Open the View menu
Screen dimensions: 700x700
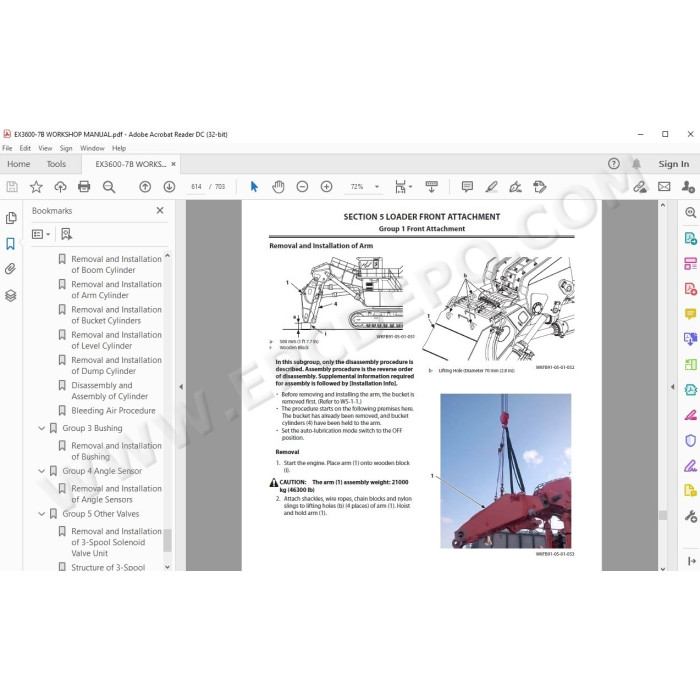click(45, 148)
